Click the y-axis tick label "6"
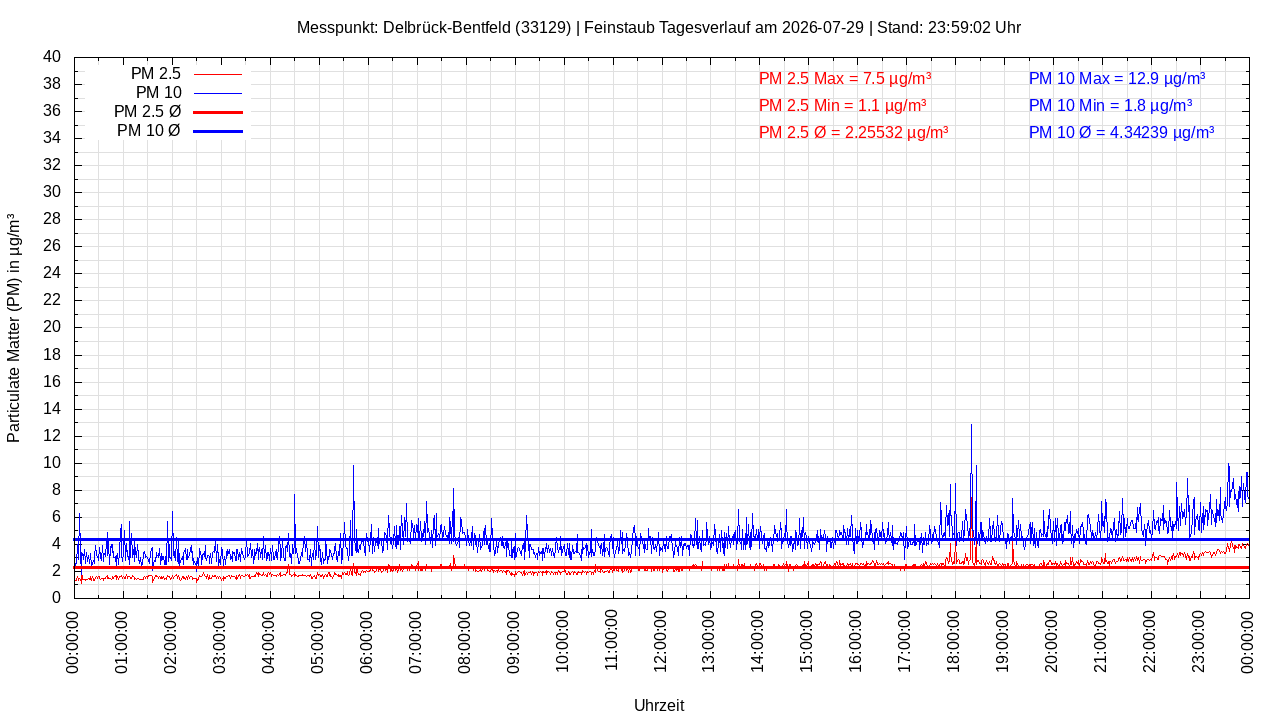1280x720 pixels. [56, 517]
